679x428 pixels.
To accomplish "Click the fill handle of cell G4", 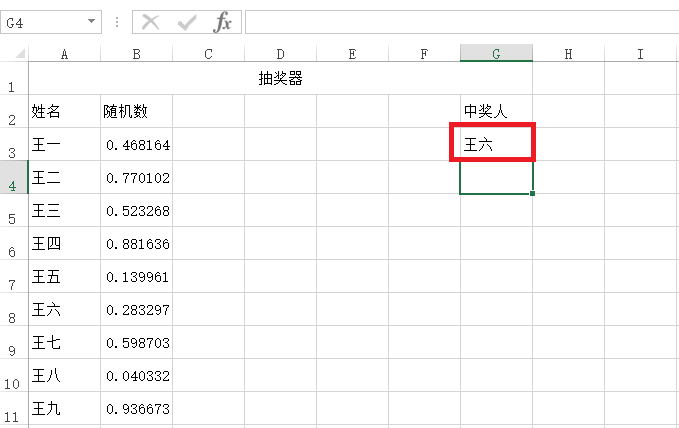I will [x=532, y=193].
